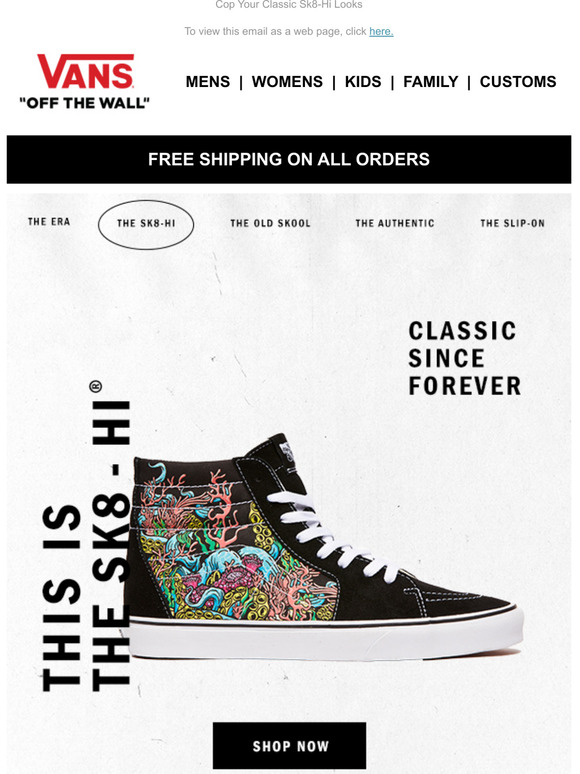Viewport: 580px width, 774px height.
Task: Click the Vans Off The Wall logo
Action: point(84,81)
